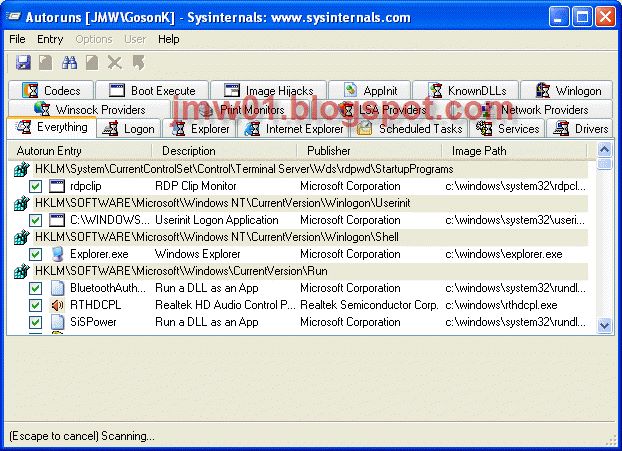The width and height of the screenshot is (622, 451).
Task: Sort by Publisher column header
Action: pyautogui.click(x=369, y=151)
